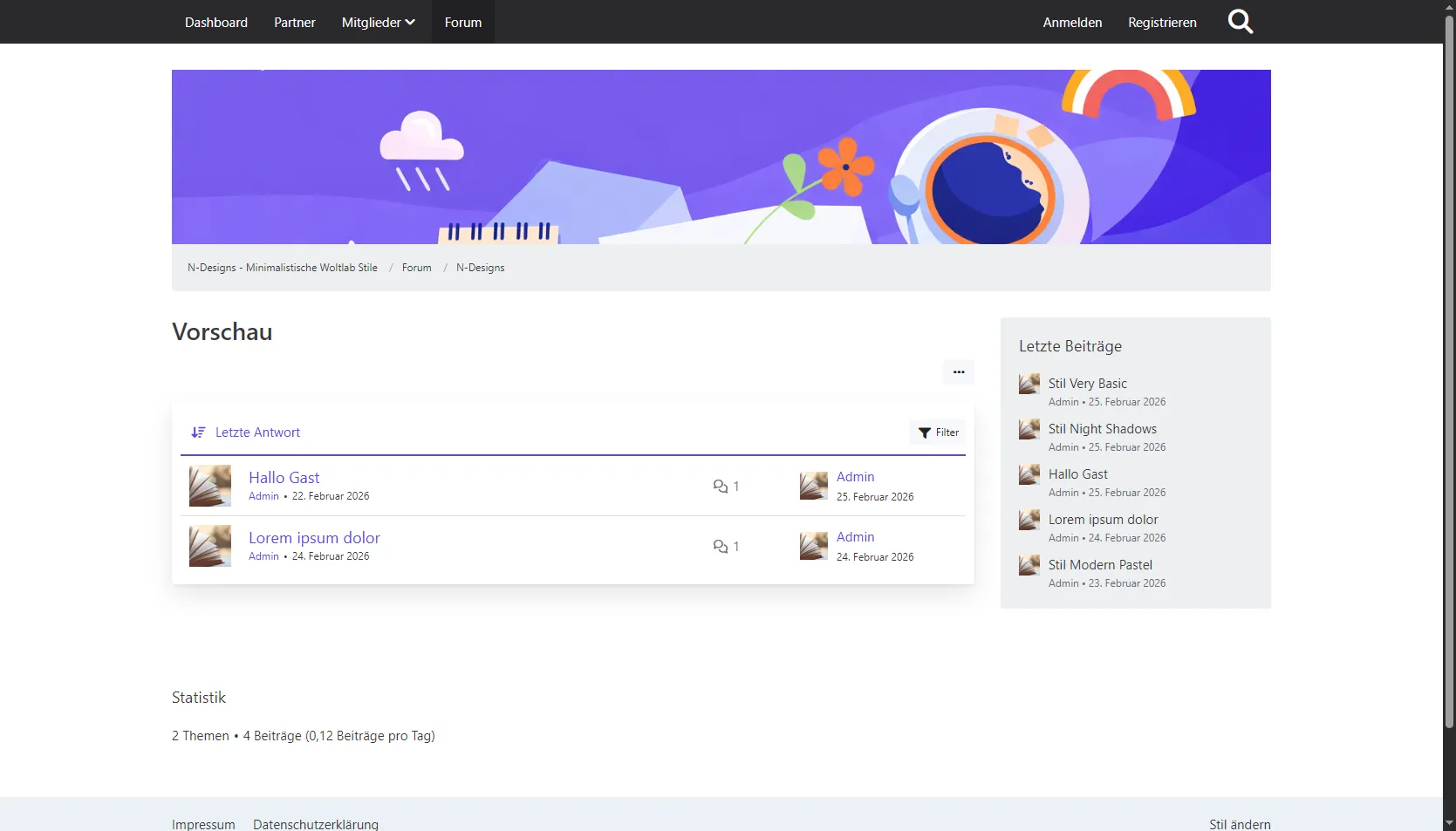This screenshot has height=831, width=1456.
Task: Go to the Partner menu item
Action: click(295, 23)
